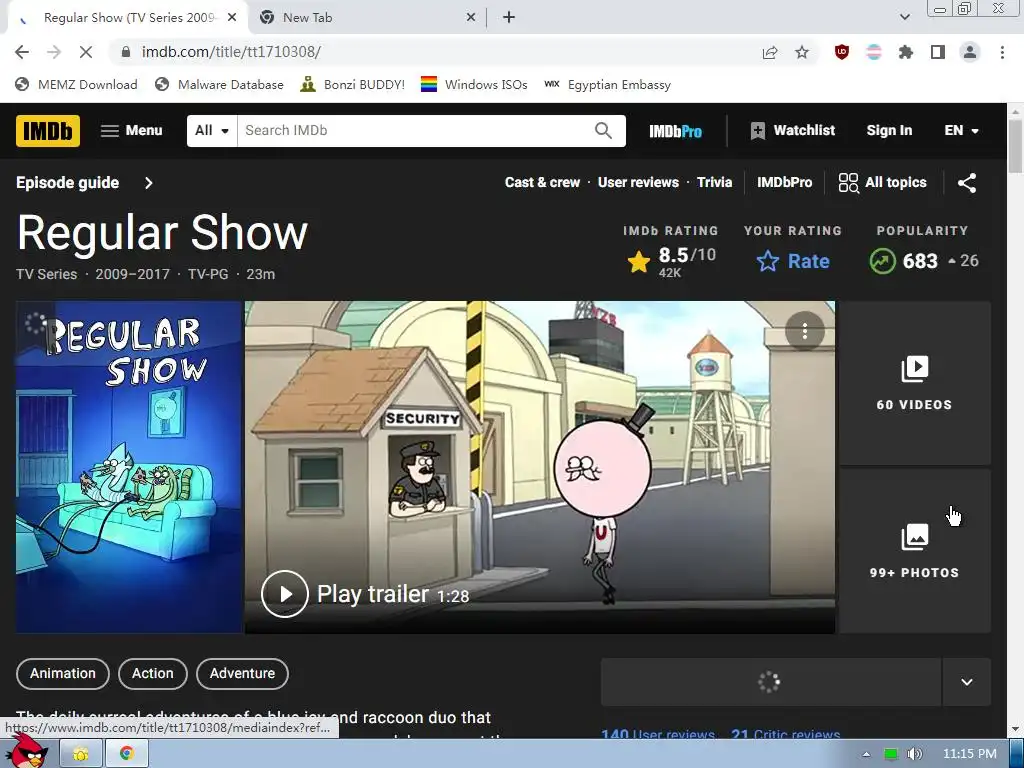The height and width of the screenshot is (768, 1024).
Task: Click the Episode guide chevron arrow
Action: [149, 183]
